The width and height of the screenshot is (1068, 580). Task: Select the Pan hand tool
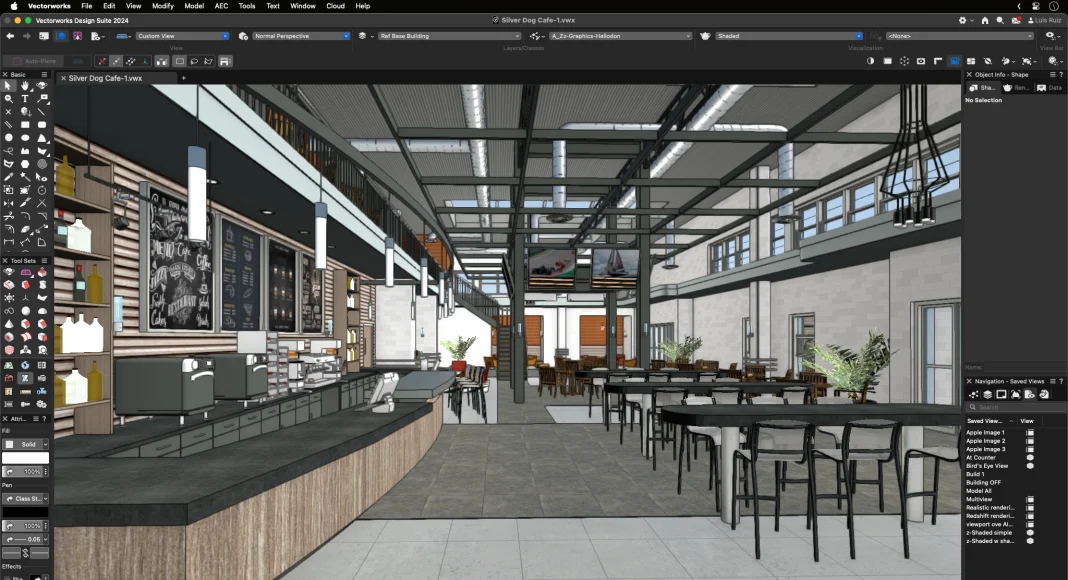[25, 86]
